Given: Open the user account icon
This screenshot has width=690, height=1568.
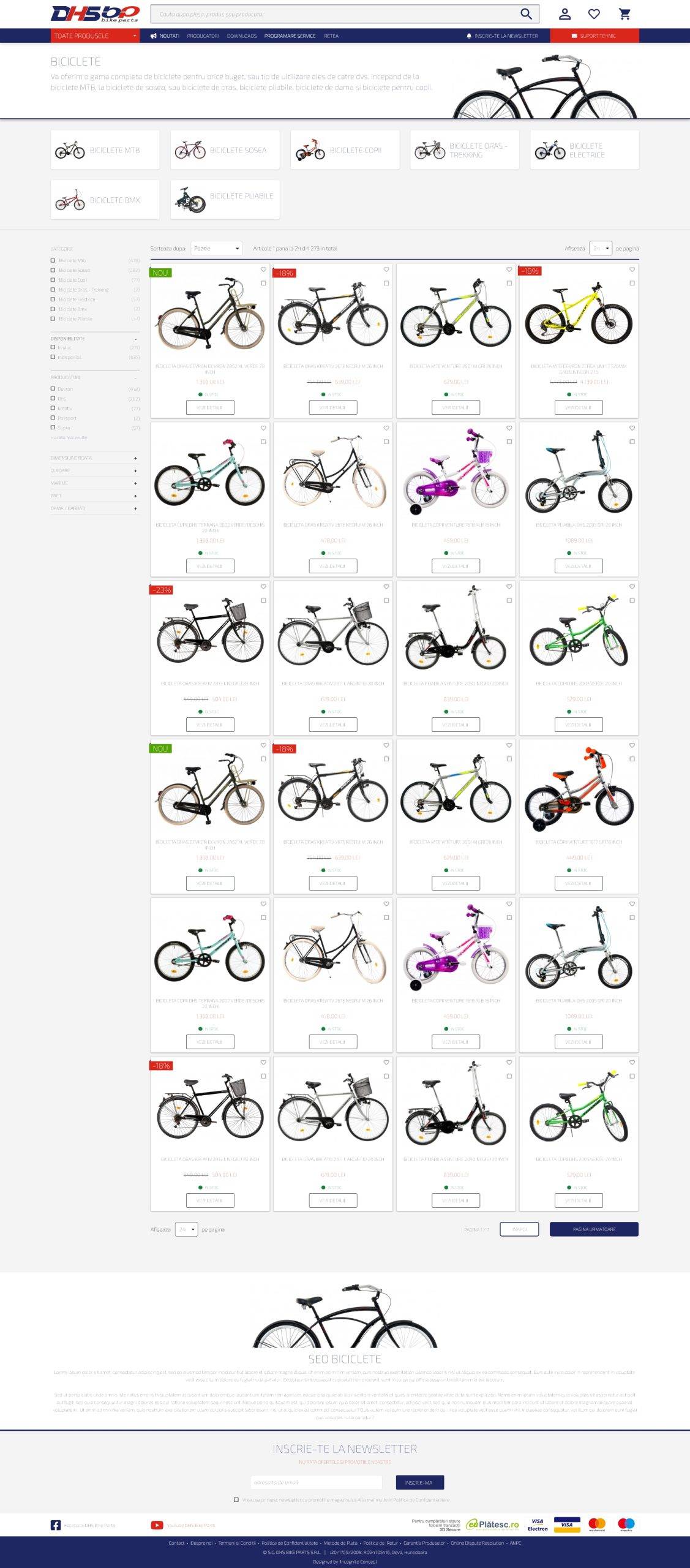Looking at the screenshot, I should [565, 14].
